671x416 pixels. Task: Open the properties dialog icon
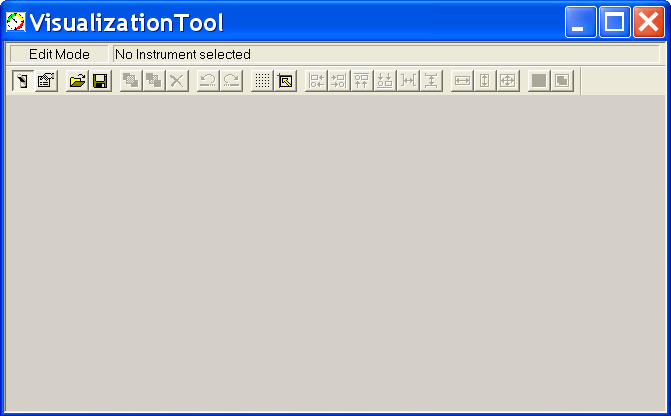click(46, 80)
